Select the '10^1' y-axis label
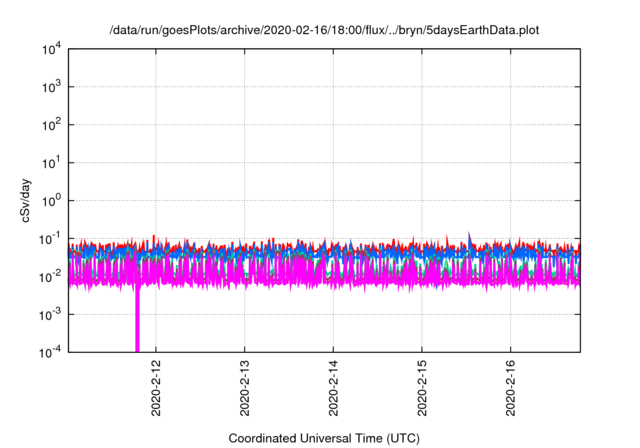 51,163
